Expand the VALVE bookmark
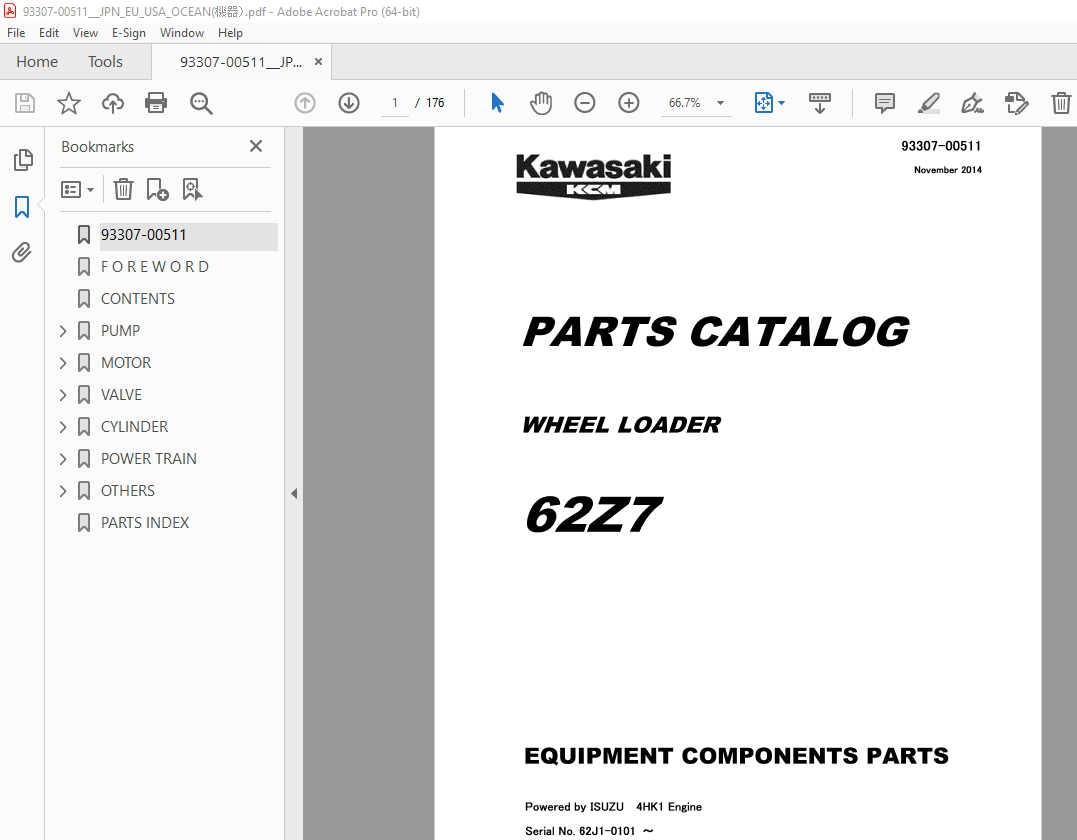Viewport: 1077px width, 840px height. pyautogui.click(x=63, y=395)
